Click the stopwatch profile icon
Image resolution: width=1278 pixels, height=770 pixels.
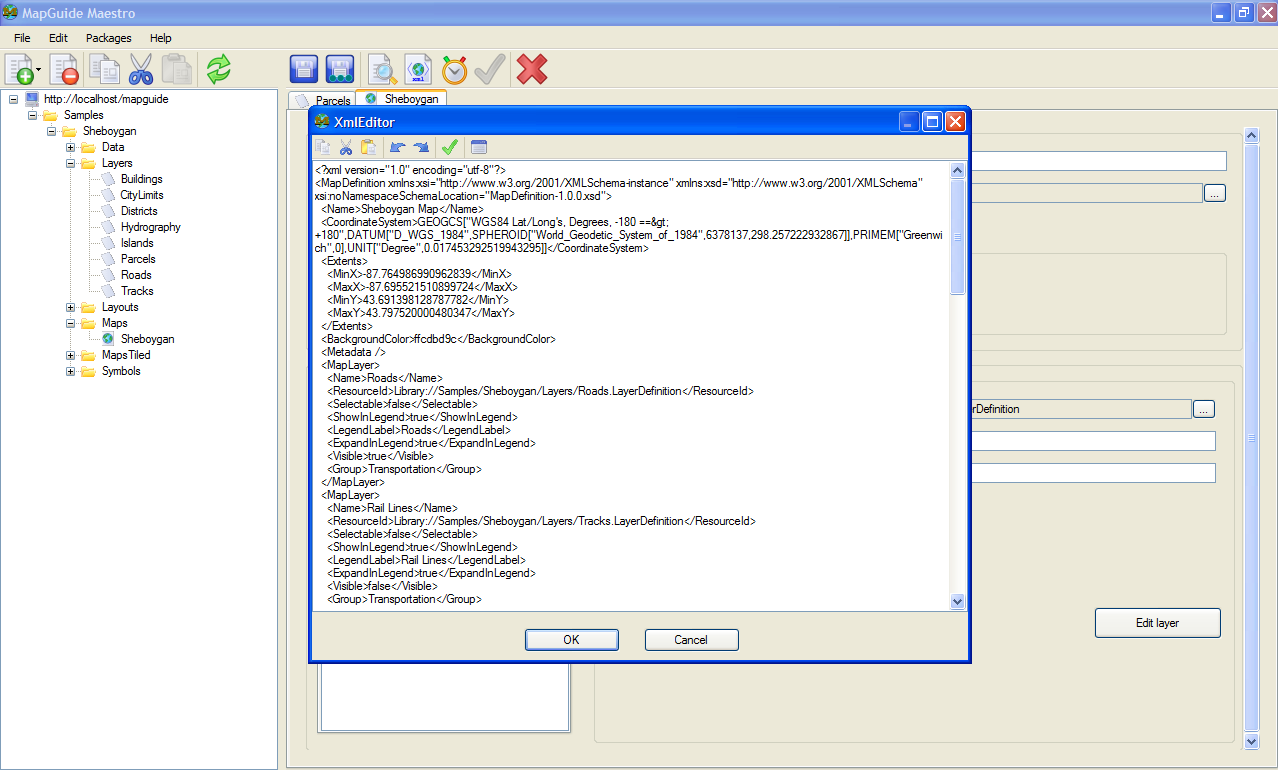454,69
